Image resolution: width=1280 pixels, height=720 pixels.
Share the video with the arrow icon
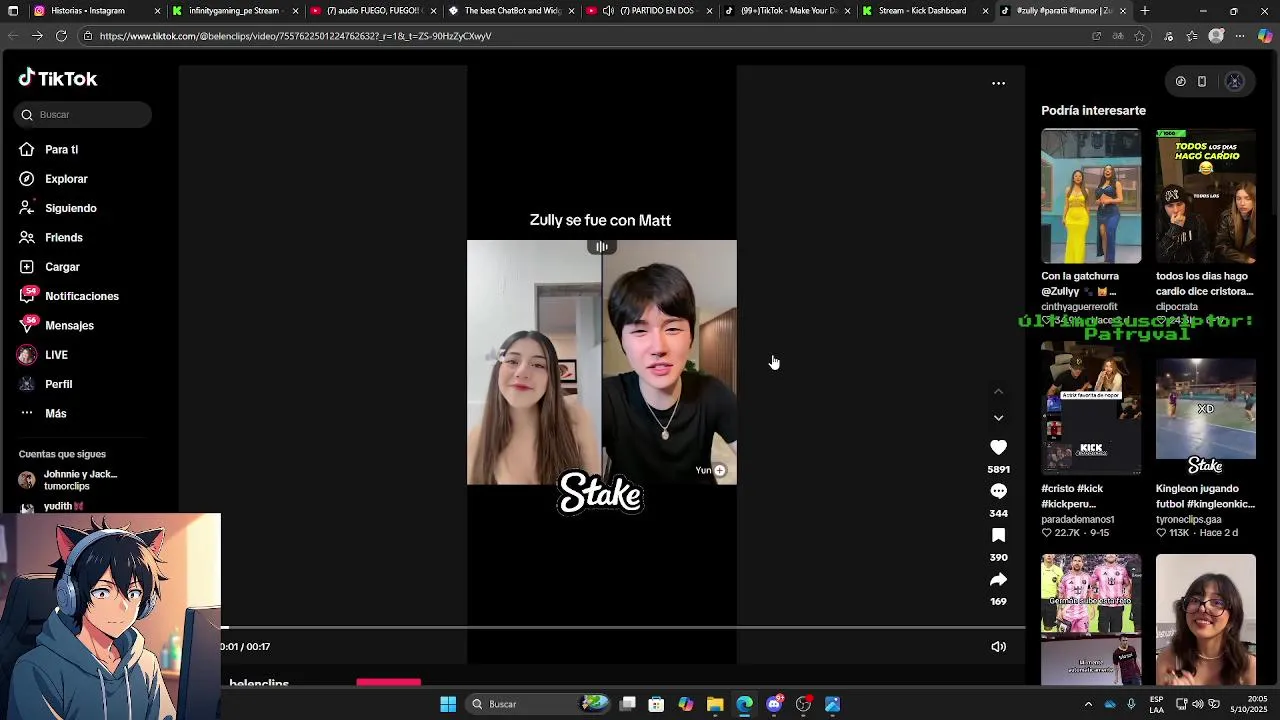pyautogui.click(x=998, y=579)
